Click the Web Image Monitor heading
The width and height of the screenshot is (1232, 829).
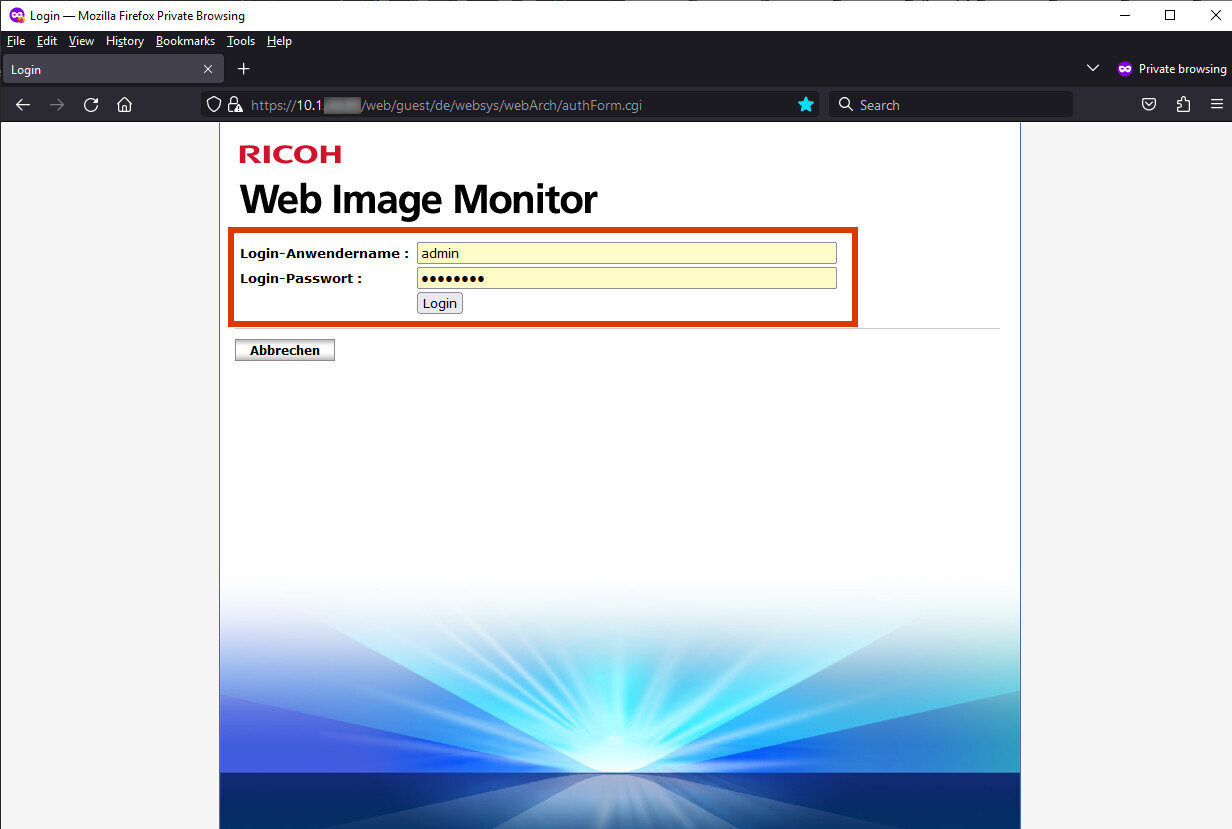418,199
